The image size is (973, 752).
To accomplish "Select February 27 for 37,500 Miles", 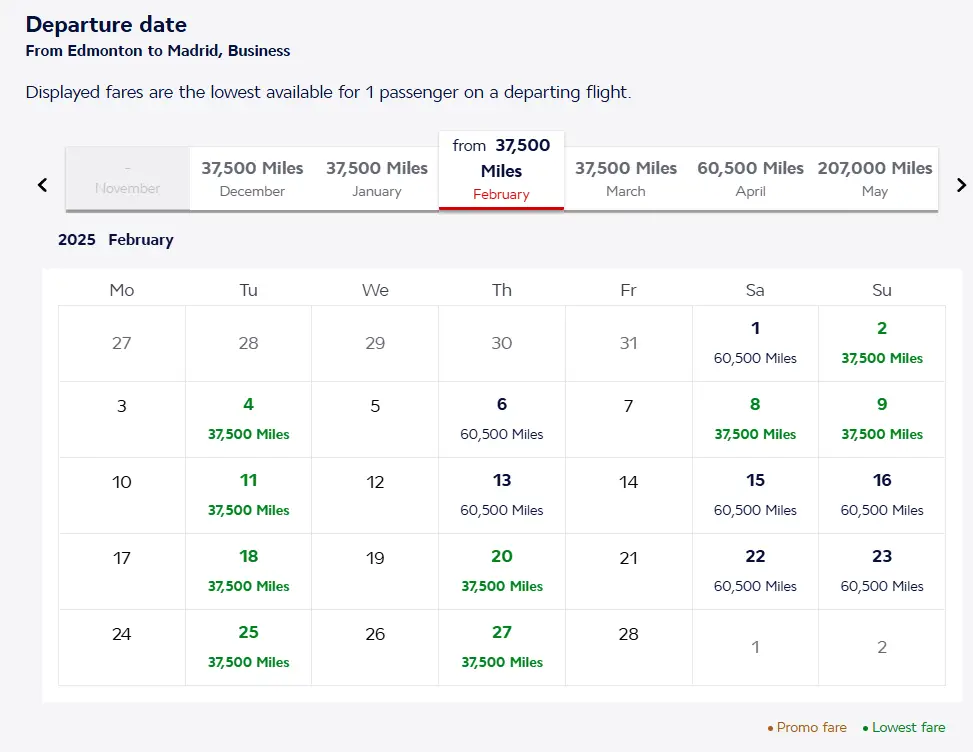I will tap(502, 647).
